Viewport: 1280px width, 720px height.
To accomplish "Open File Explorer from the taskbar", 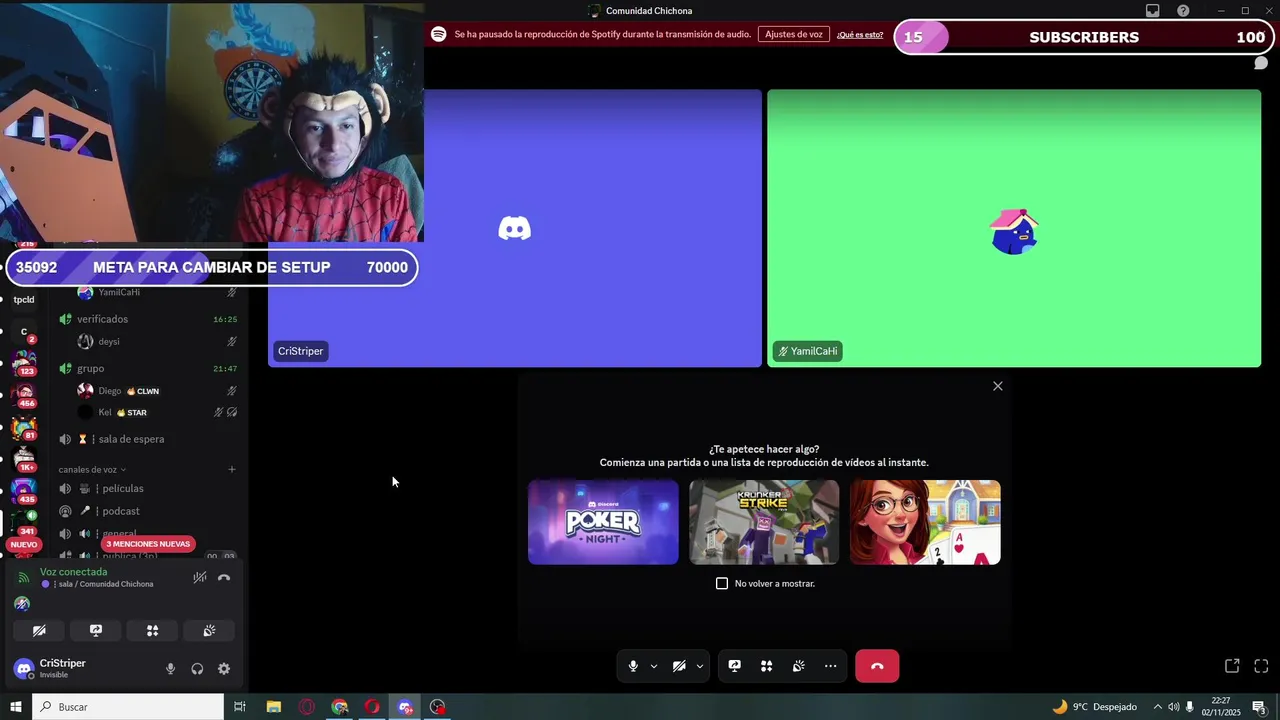I will click(273, 707).
